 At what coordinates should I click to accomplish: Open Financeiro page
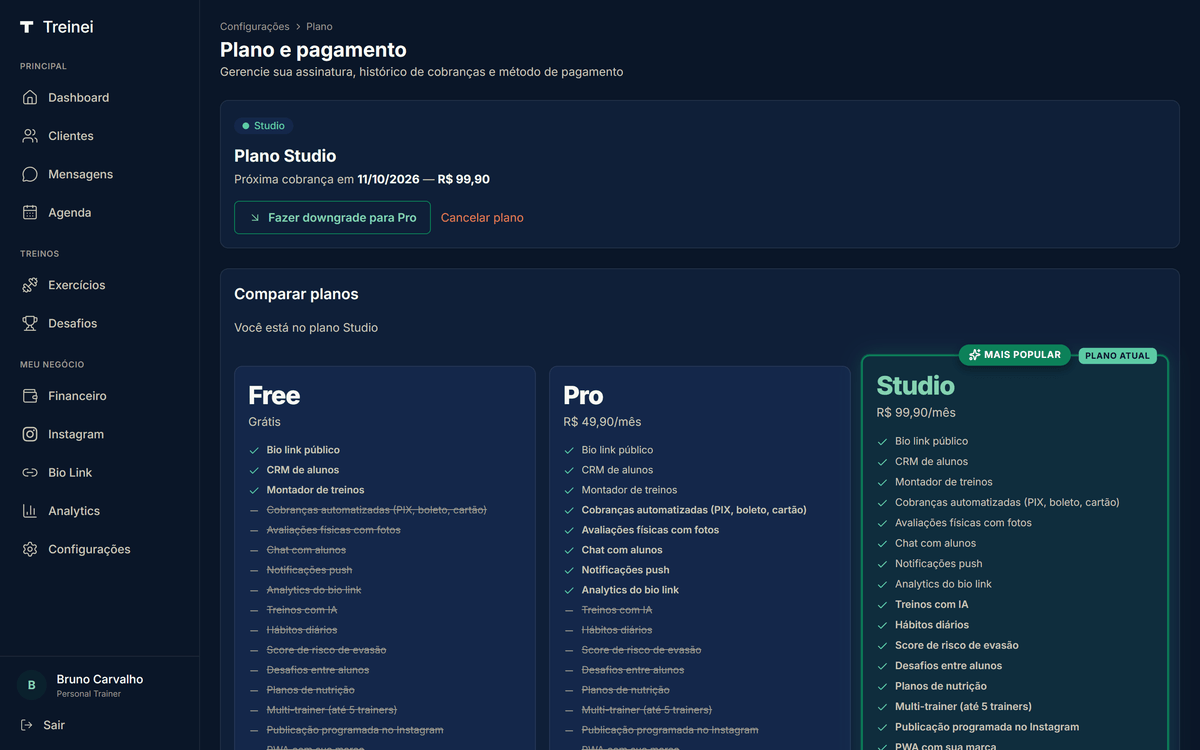pos(100,396)
